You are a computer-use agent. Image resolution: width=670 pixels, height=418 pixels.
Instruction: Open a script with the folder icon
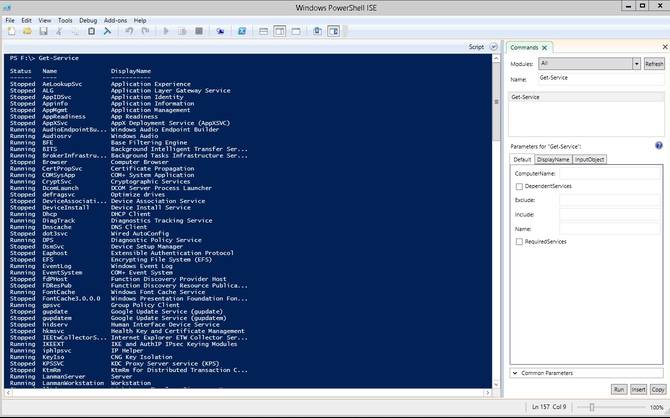[x=27, y=31]
